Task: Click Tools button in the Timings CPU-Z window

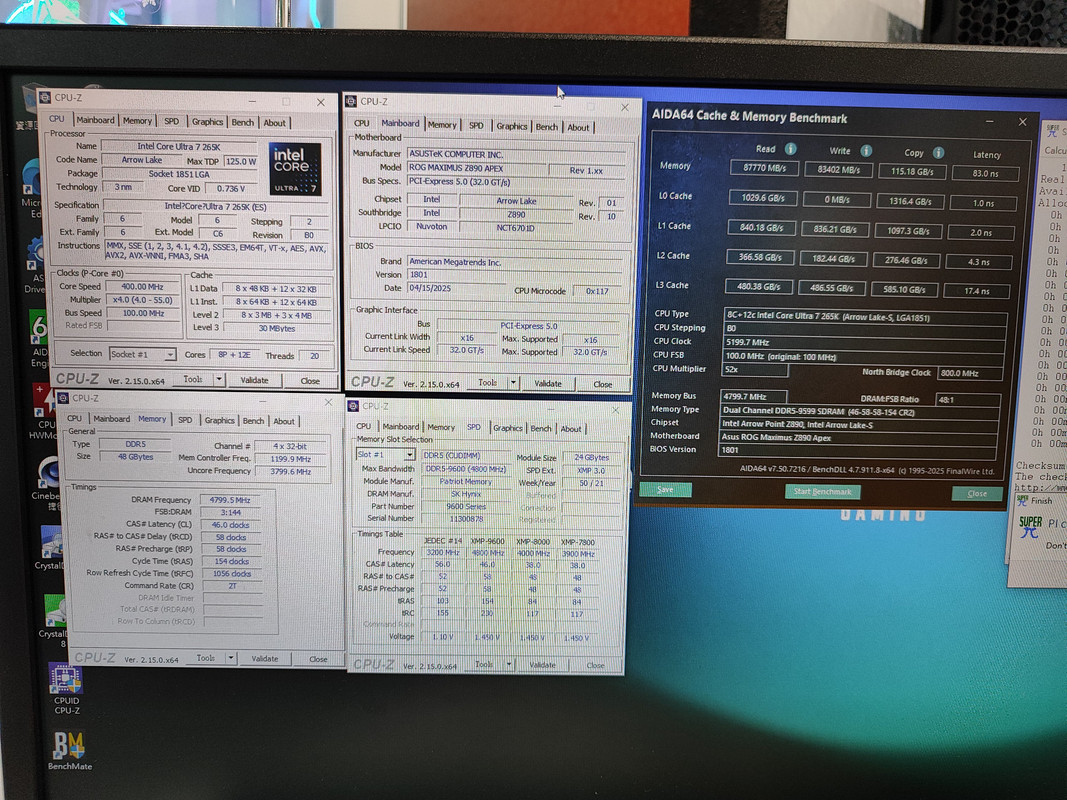Action: coord(206,658)
